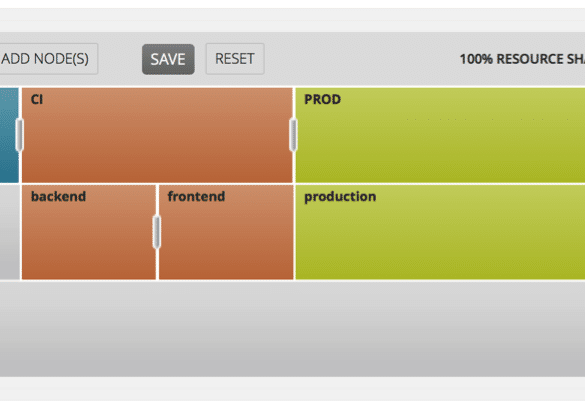
Task: Select the green PROD group block
Action: pyautogui.click(x=440, y=135)
